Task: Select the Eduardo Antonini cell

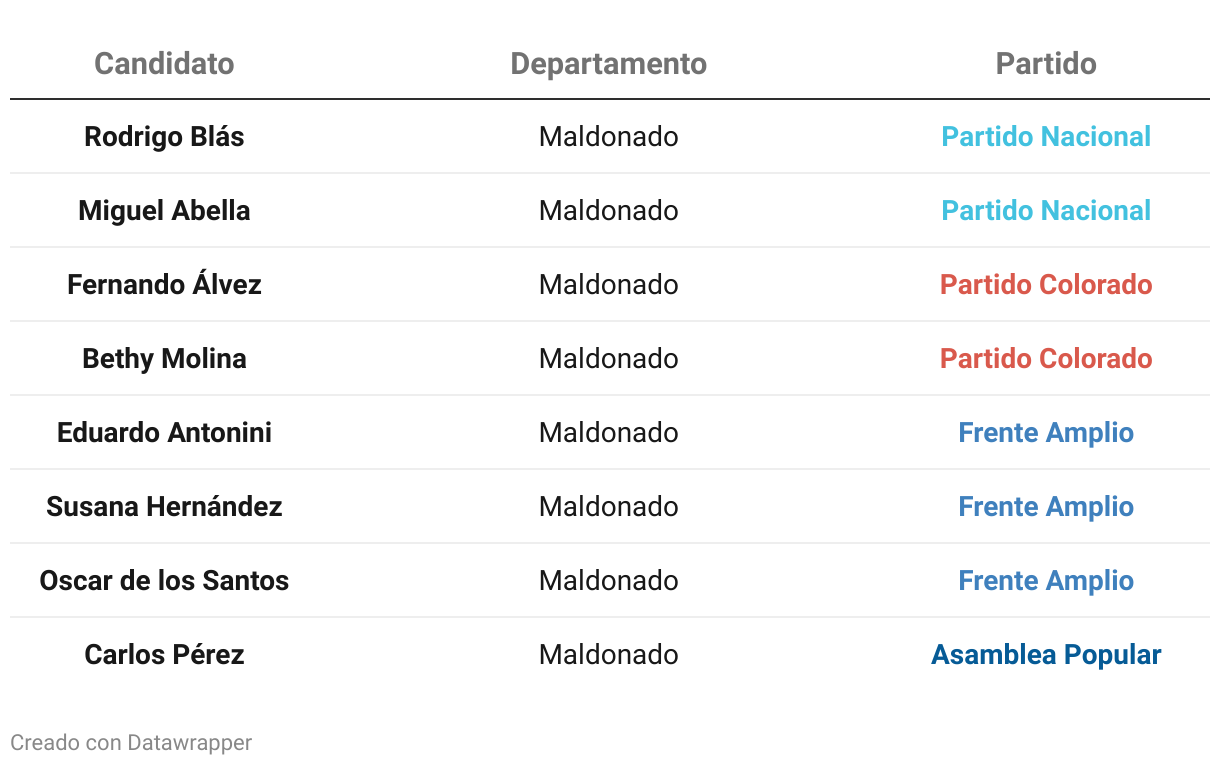Action: coord(164,433)
